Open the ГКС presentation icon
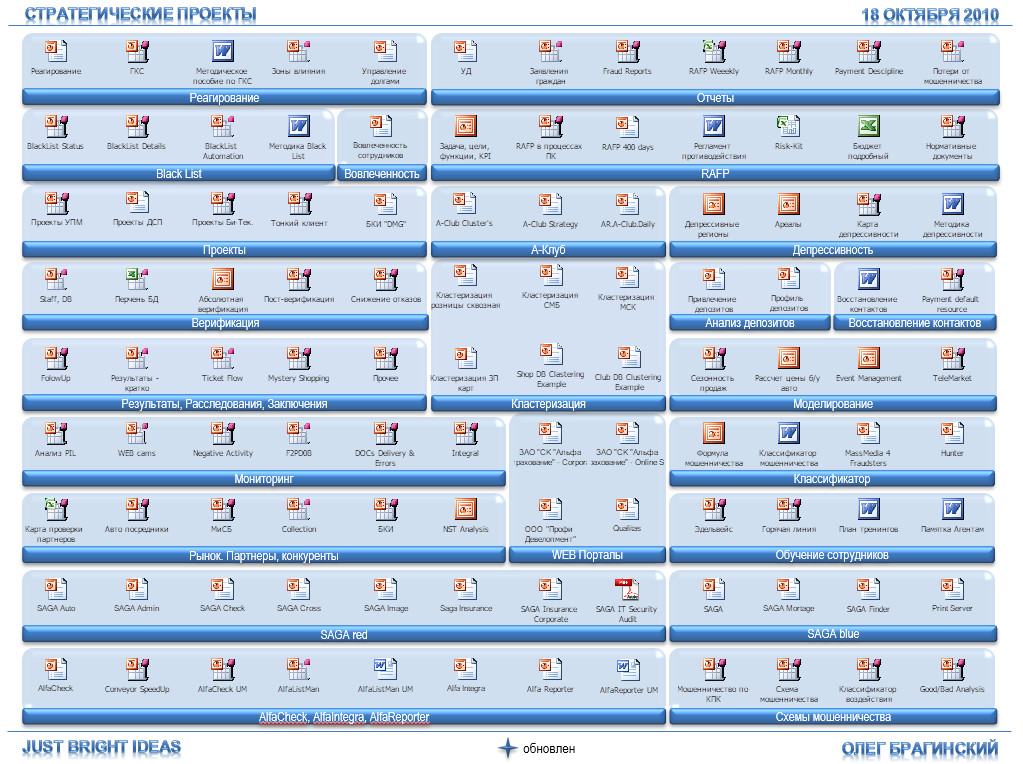This screenshot has height=764, width=1023. (137, 51)
